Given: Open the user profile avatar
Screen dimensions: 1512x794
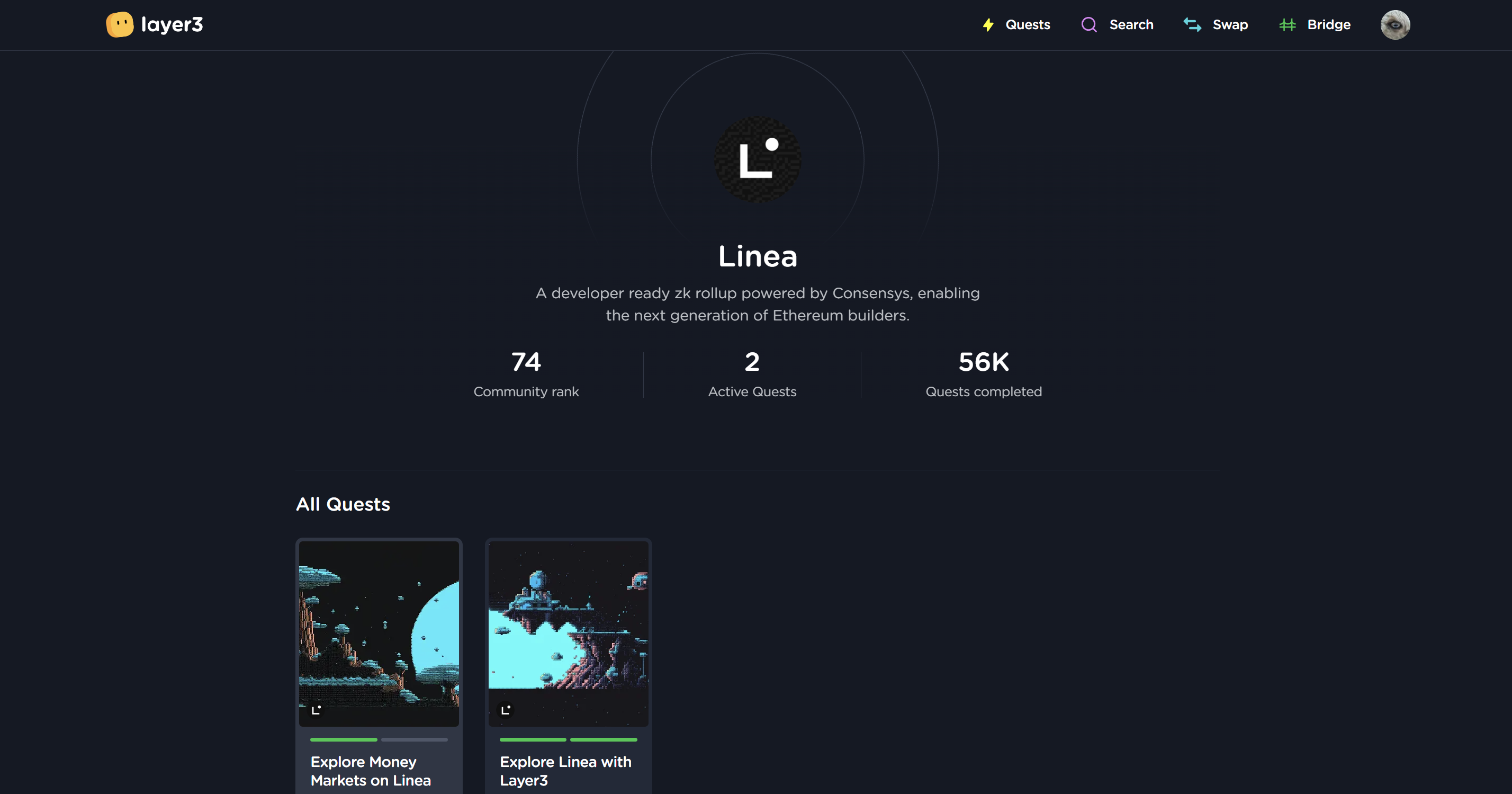Looking at the screenshot, I should [x=1394, y=25].
